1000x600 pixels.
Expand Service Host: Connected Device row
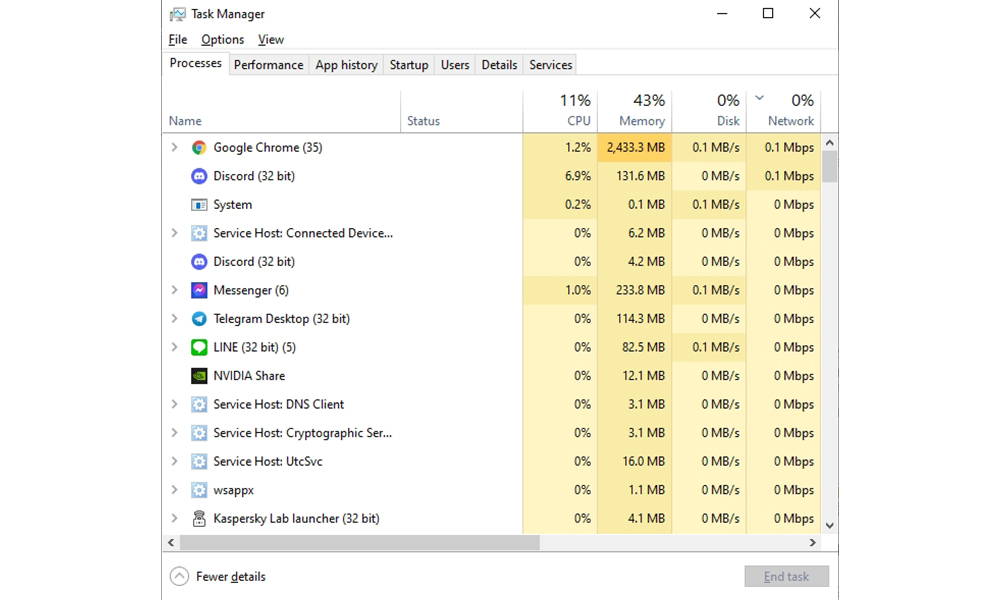pyautogui.click(x=174, y=233)
